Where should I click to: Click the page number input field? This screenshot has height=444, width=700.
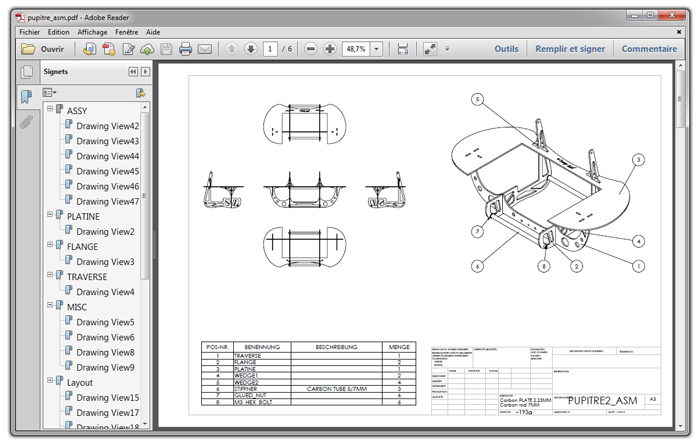(x=270, y=49)
